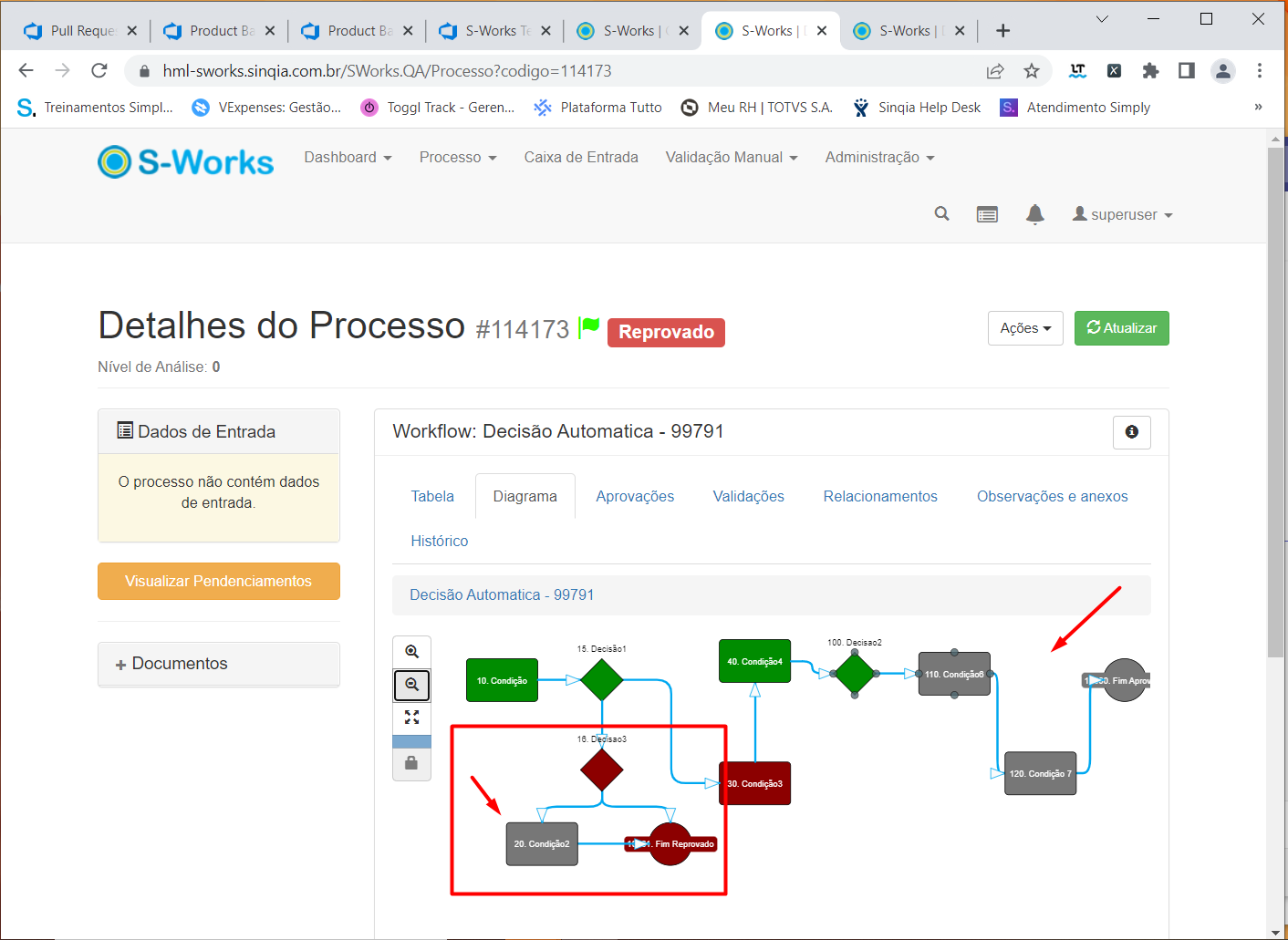Viewport: 1288px width, 940px height.
Task: Click the green flag next to process number
Action: (589, 326)
